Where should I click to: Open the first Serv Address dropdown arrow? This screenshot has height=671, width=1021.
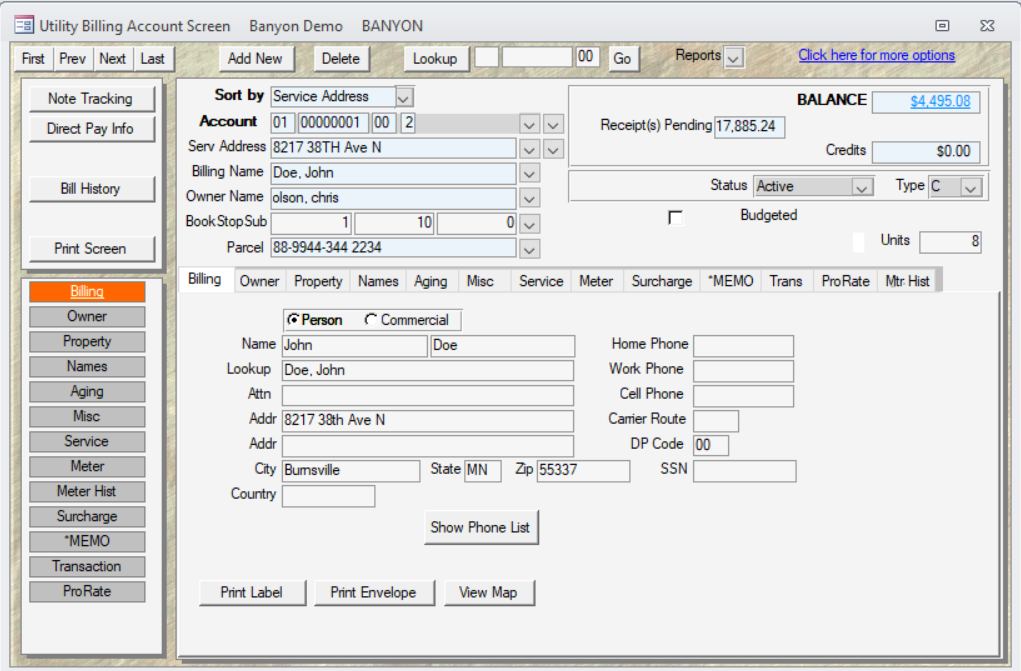tap(529, 150)
